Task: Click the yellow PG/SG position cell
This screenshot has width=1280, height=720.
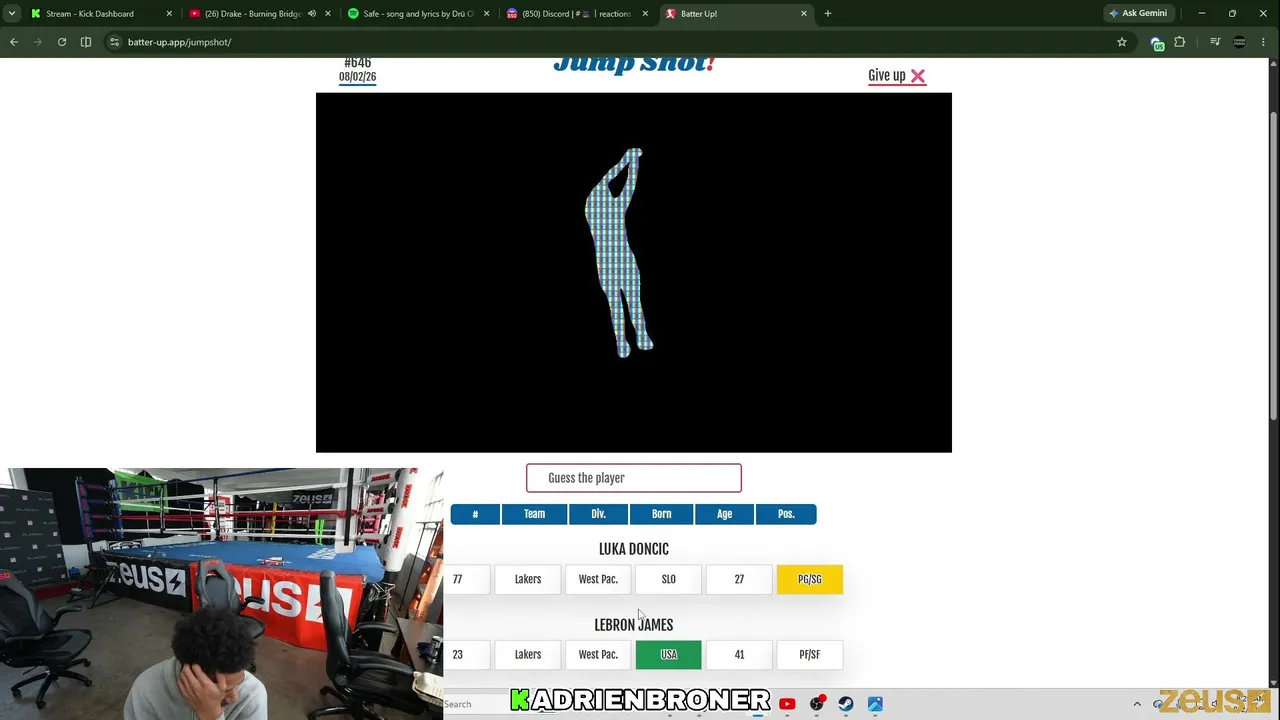Action: pyautogui.click(x=810, y=579)
